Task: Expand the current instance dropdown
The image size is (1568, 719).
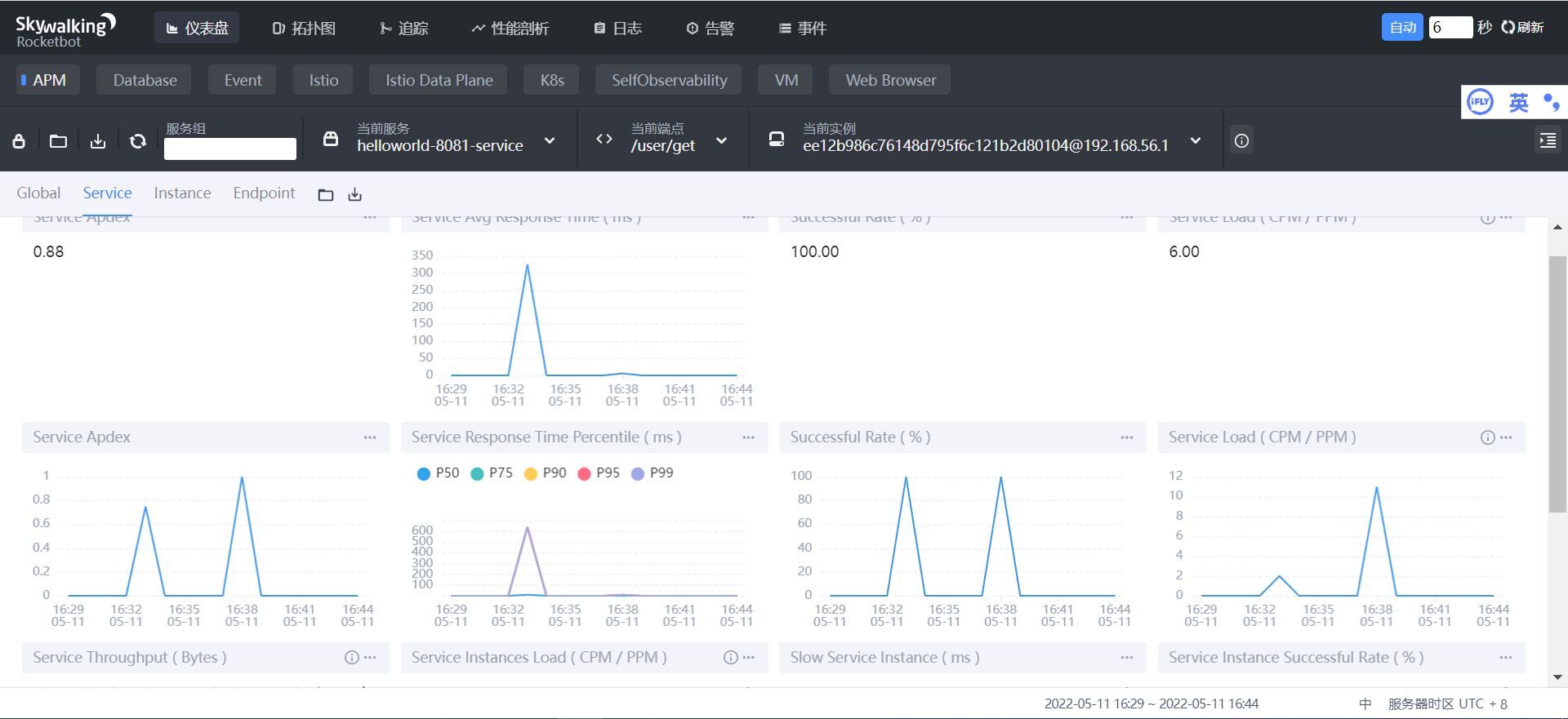Action: coord(1196,140)
